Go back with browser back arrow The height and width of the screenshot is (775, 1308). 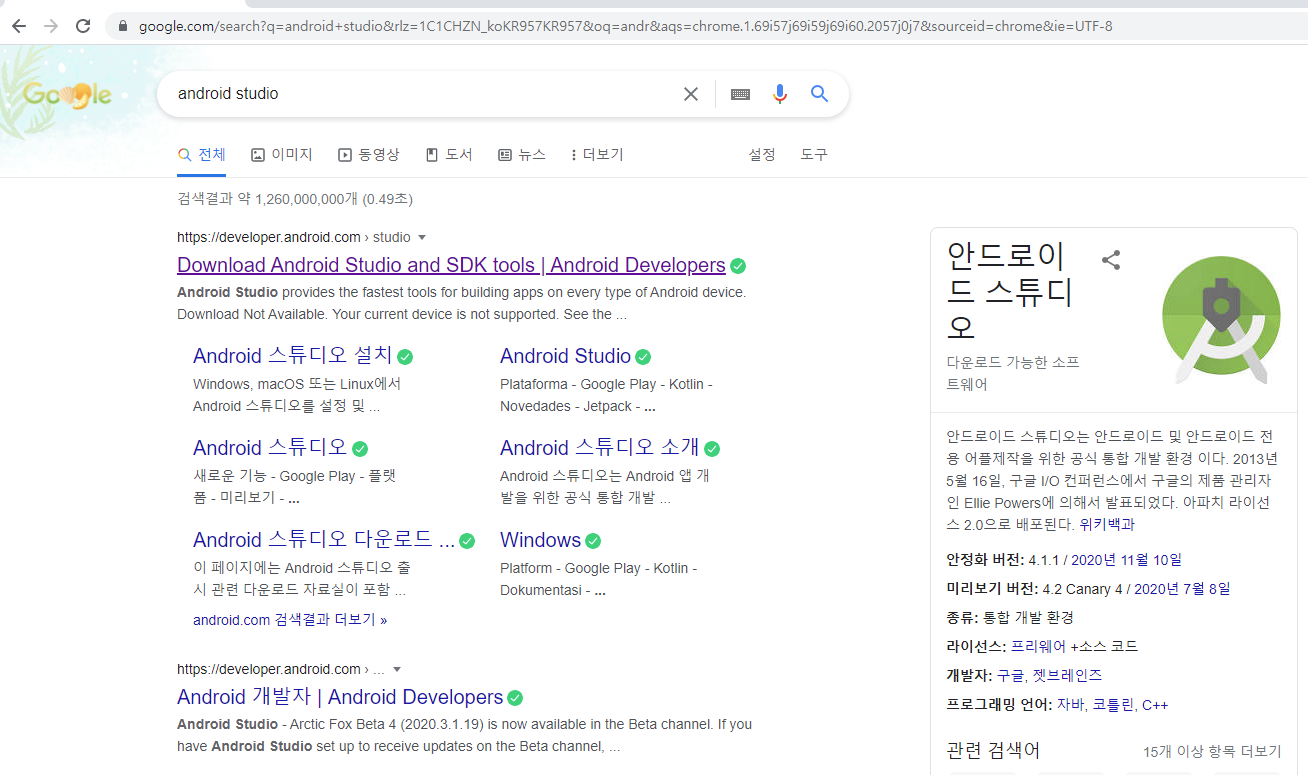click(19, 26)
